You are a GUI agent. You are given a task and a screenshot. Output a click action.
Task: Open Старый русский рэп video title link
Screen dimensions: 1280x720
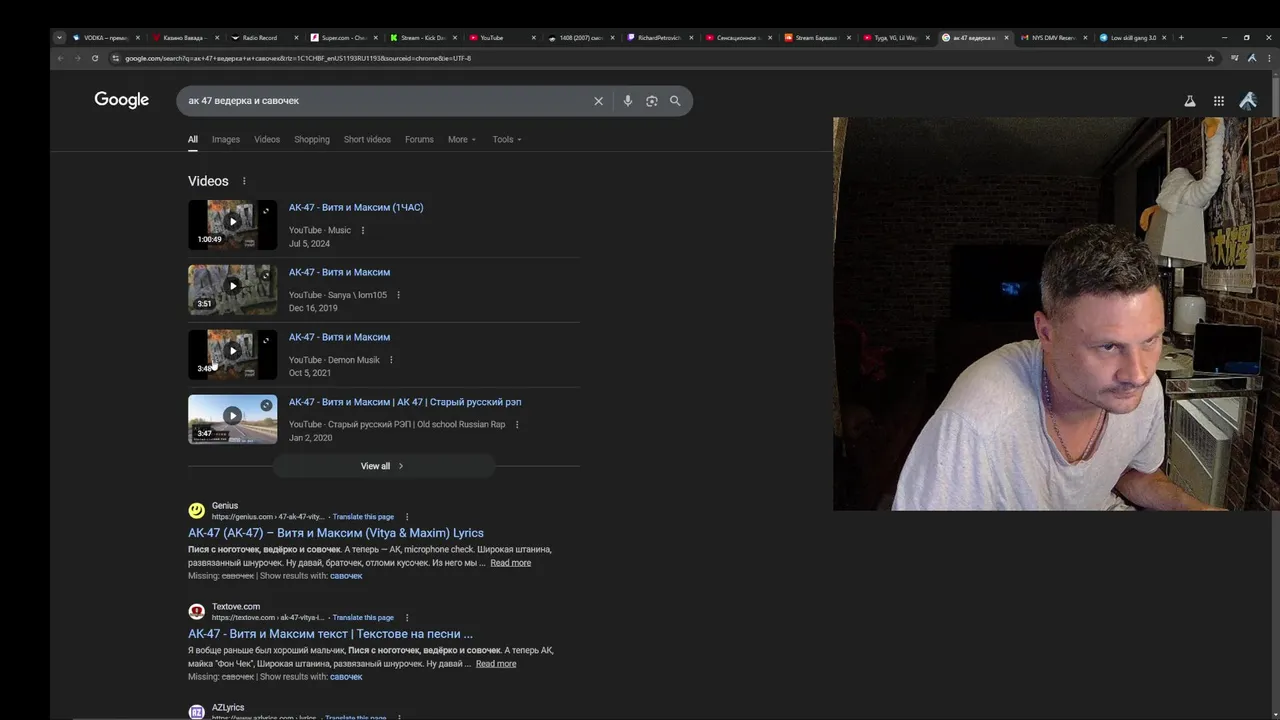[405, 402]
